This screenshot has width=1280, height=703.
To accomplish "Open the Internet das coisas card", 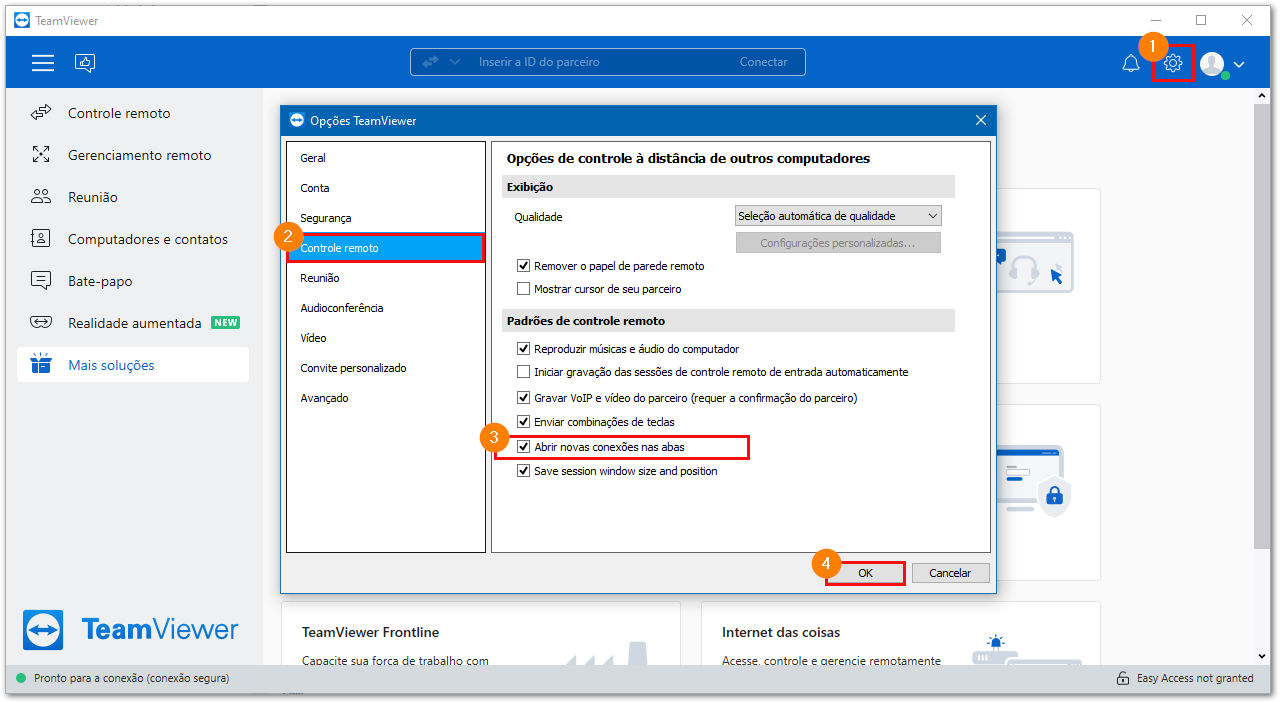I will click(900, 634).
